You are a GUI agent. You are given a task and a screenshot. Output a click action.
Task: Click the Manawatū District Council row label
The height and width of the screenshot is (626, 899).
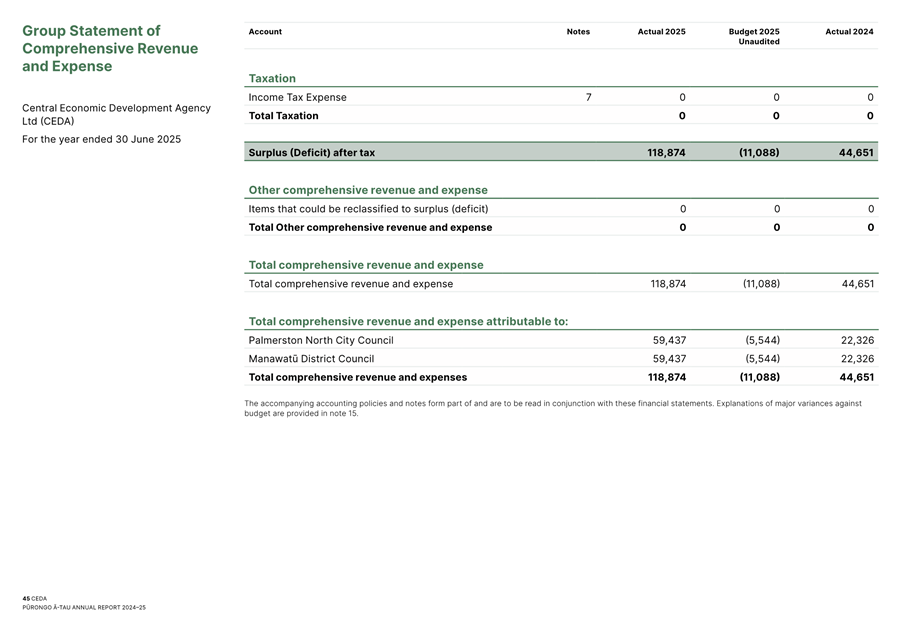tap(311, 359)
